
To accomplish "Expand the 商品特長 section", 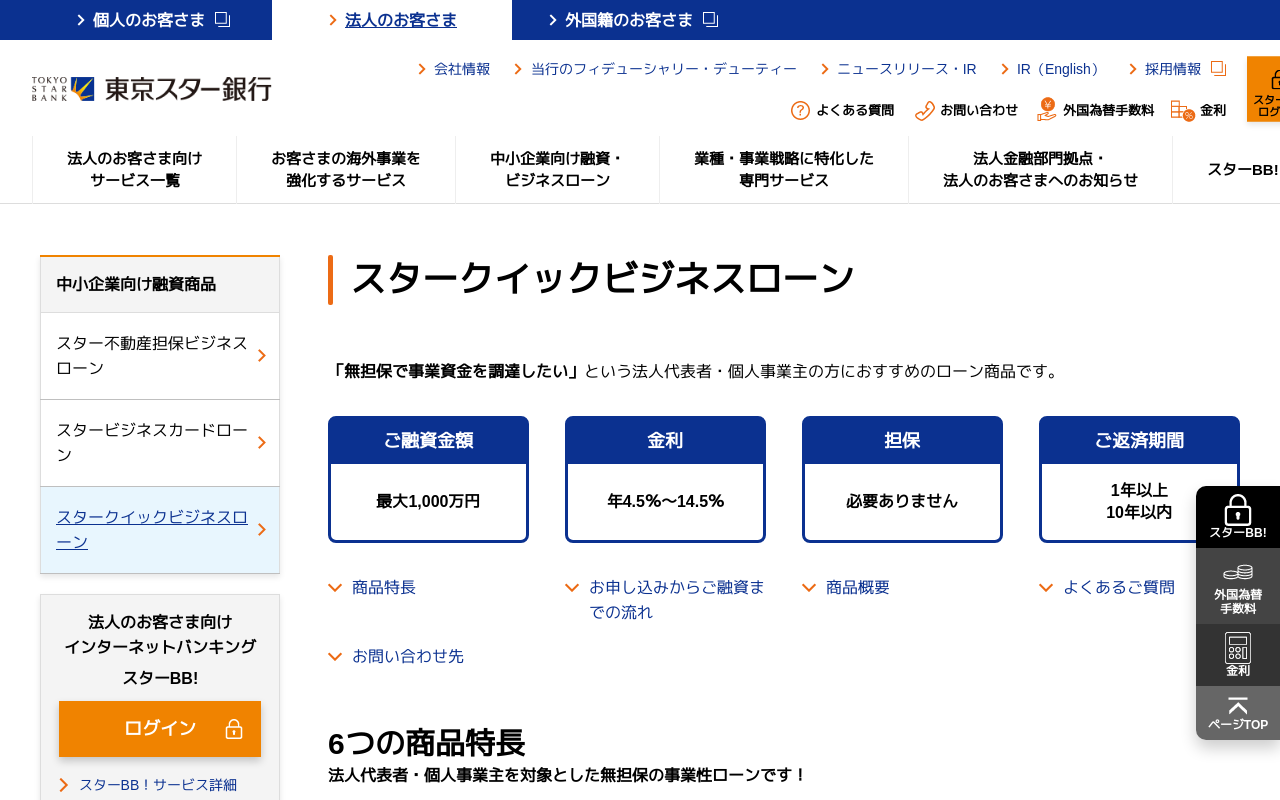I will [x=382, y=587].
